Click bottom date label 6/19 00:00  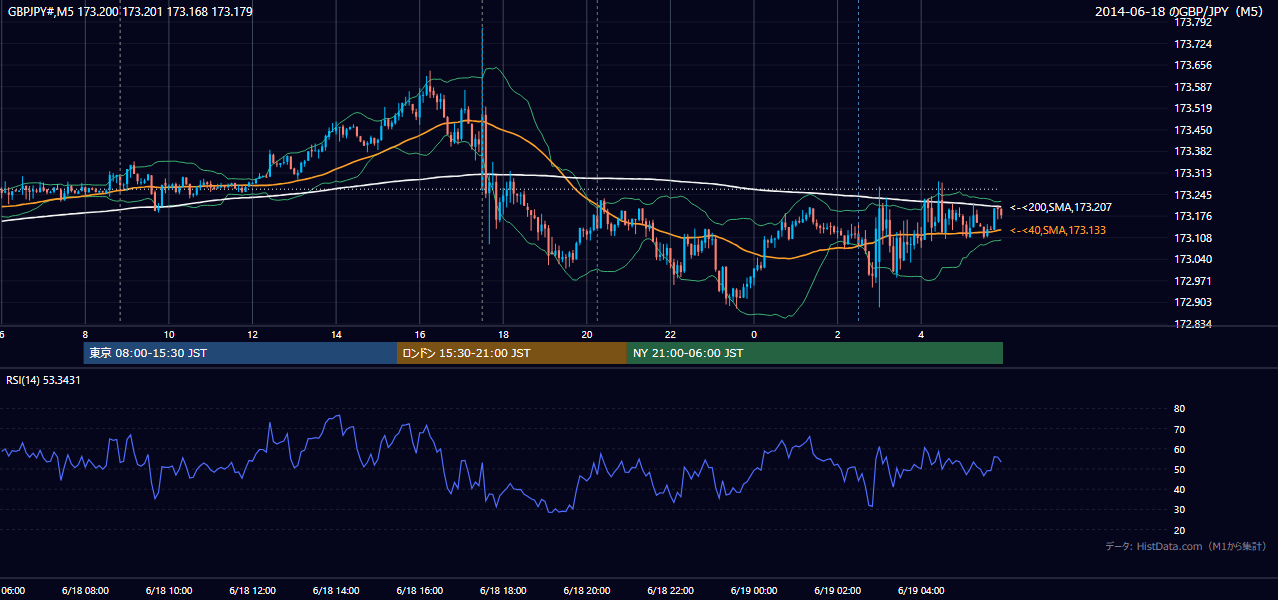pyautogui.click(x=754, y=591)
